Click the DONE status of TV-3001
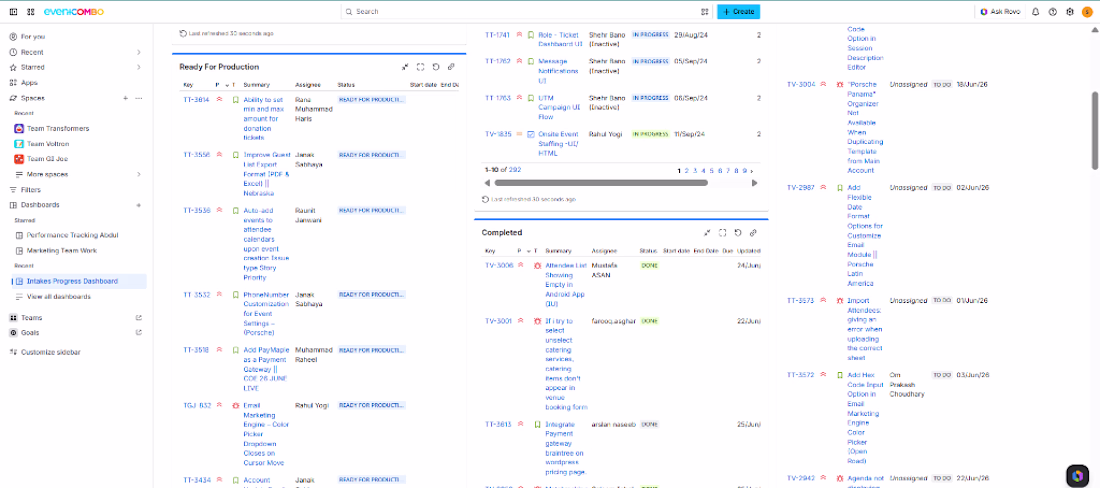Viewport: 1100px width, 488px height. pos(649,321)
